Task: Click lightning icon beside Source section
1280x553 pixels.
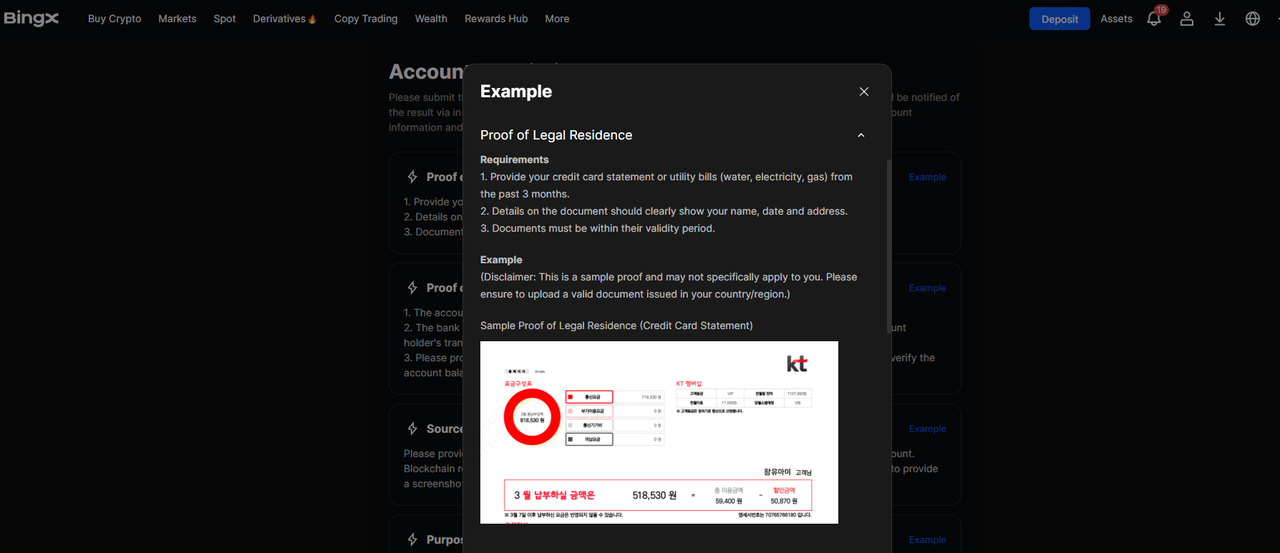Action: pos(412,429)
